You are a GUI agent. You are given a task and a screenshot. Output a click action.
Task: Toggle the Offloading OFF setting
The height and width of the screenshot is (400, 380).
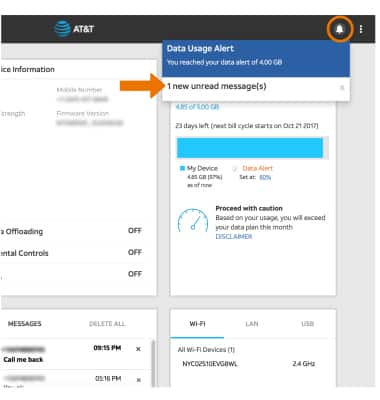pos(135,231)
